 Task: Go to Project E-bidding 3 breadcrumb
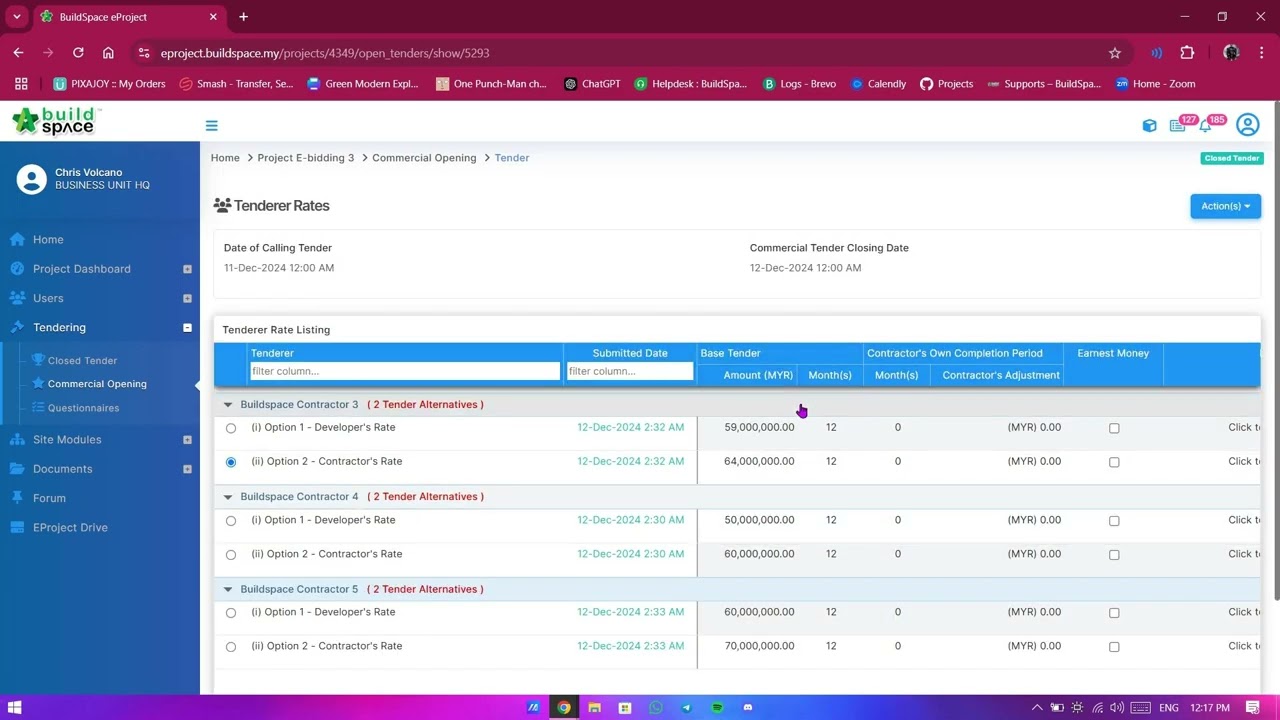pos(306,158)
